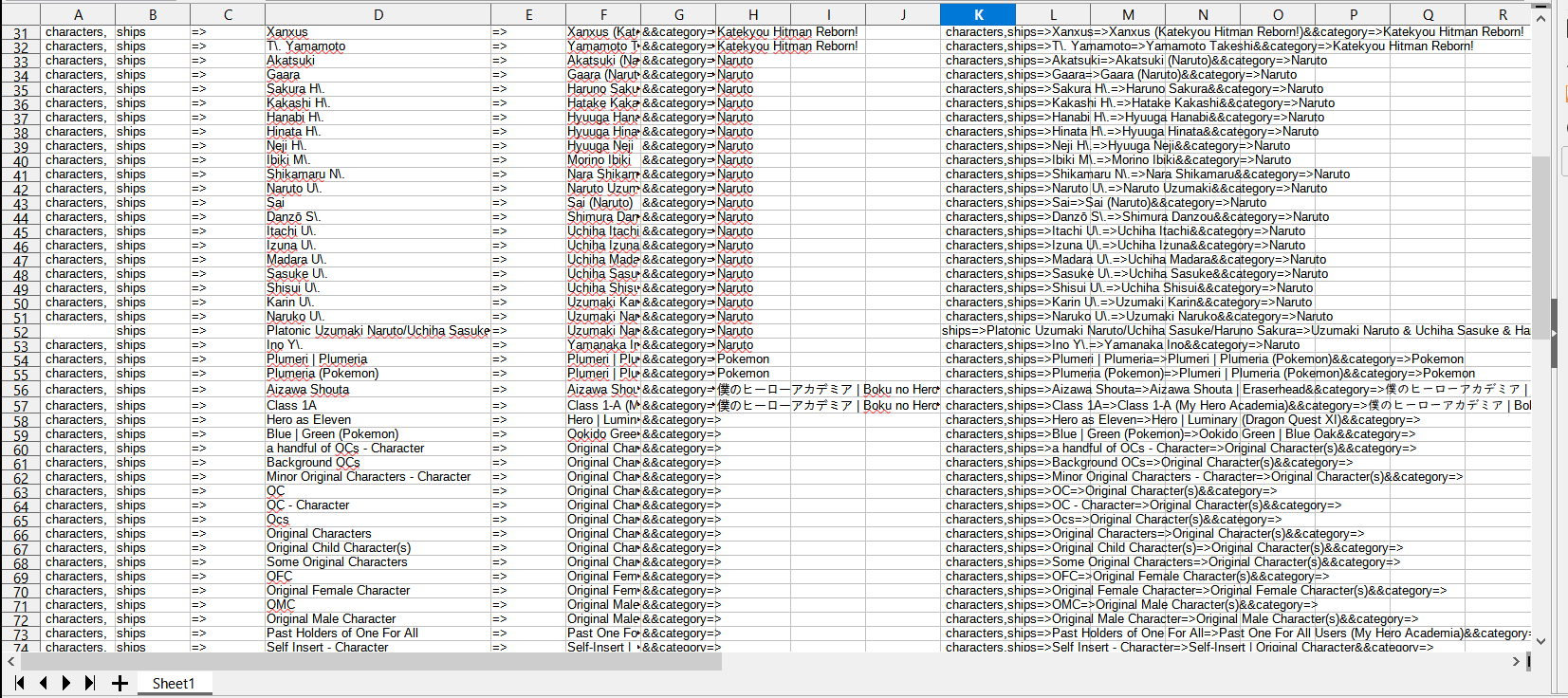Click the vertical scrollbar up arrow

point(1541,18)
